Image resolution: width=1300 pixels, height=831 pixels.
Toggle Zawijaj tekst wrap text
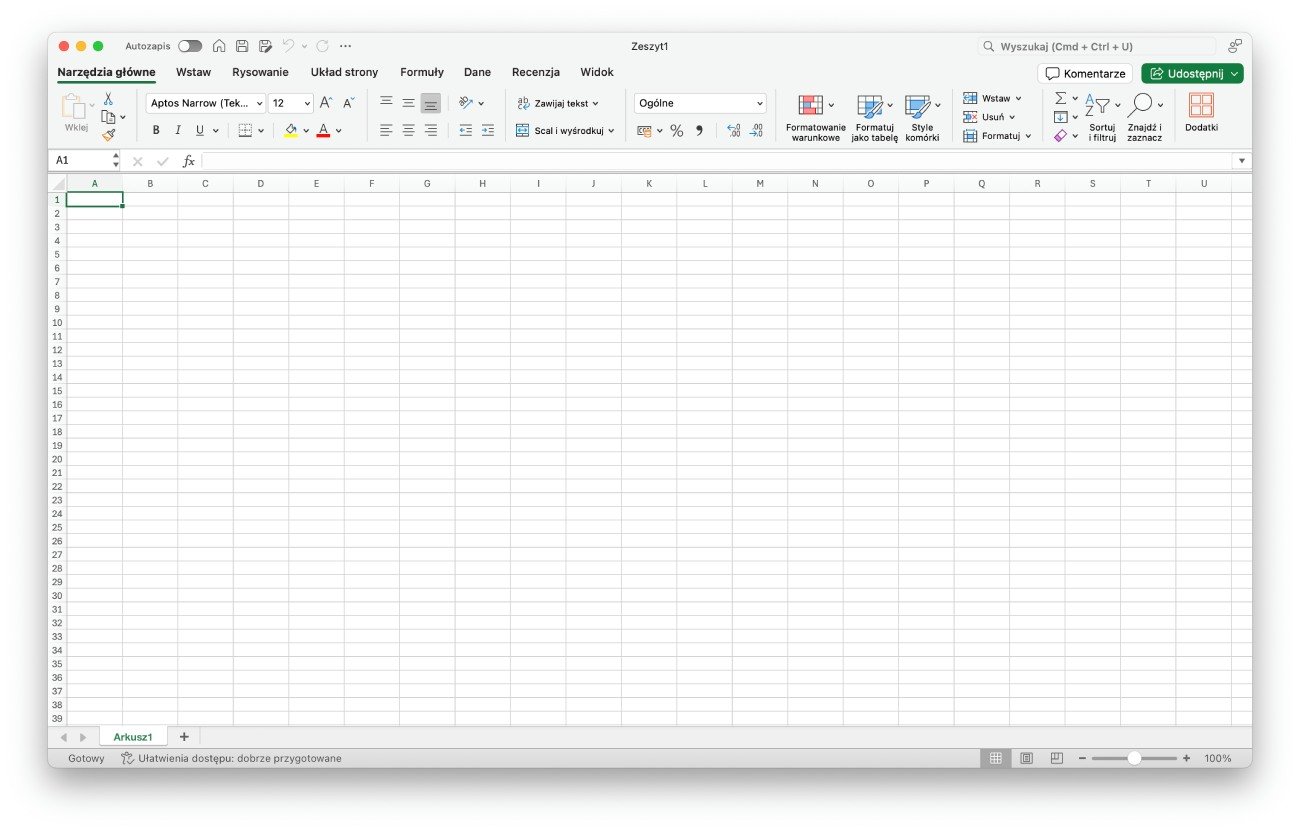(x=558, y=103)
